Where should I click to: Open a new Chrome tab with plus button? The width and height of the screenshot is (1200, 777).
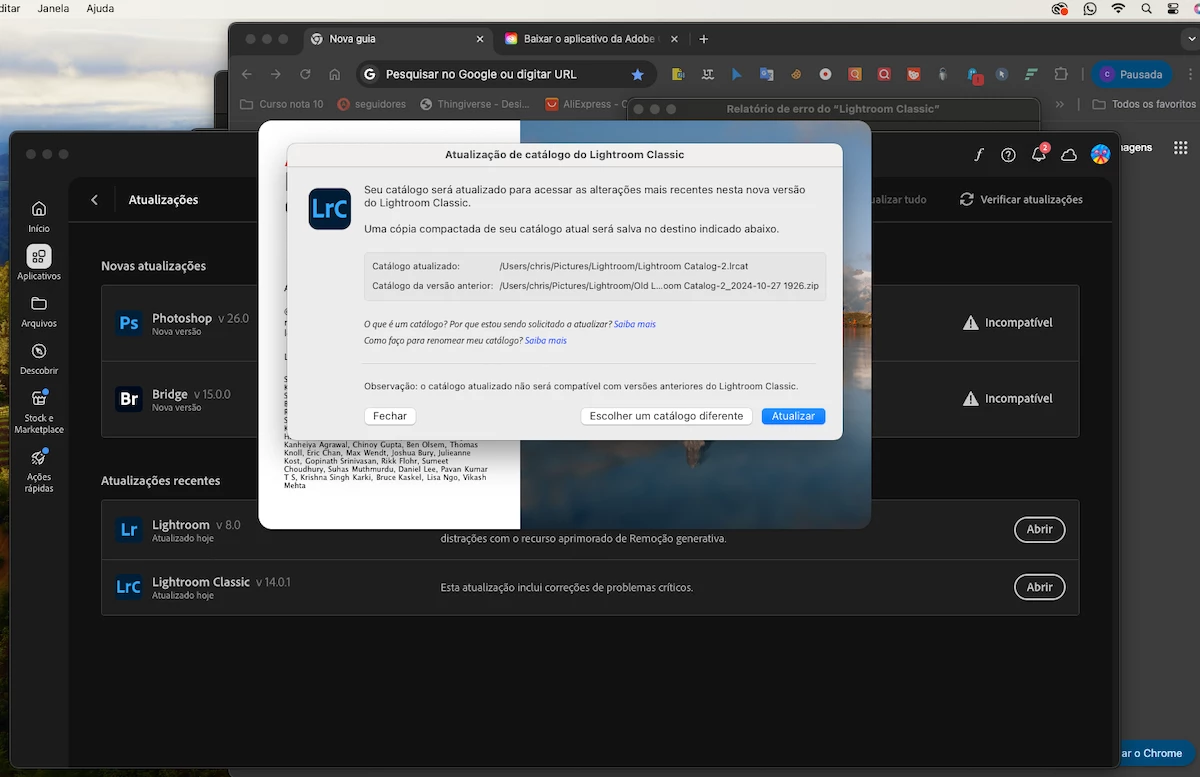point(704,39)
